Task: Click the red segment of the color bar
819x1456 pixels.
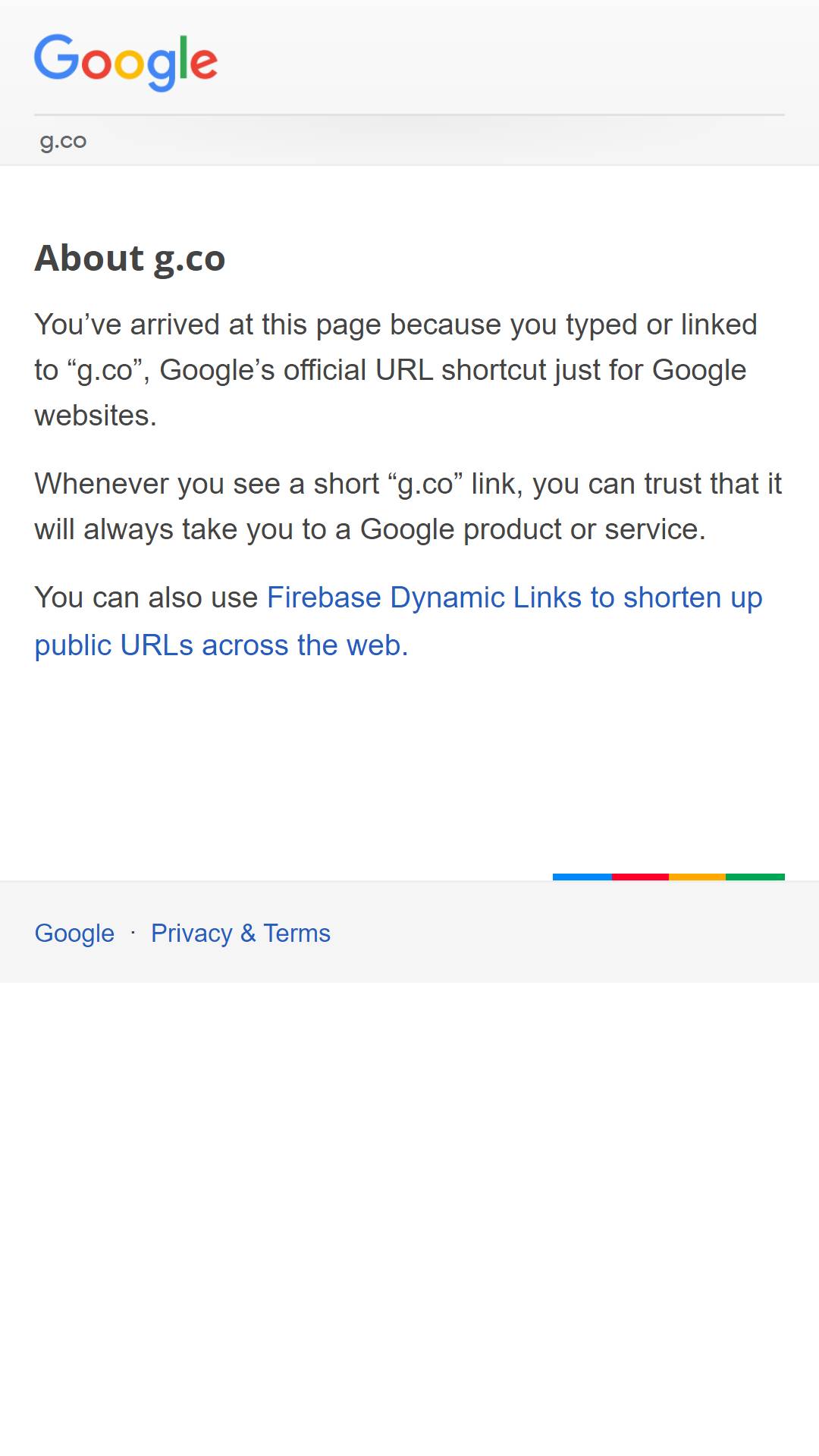Action: click(x=640, y=877)
